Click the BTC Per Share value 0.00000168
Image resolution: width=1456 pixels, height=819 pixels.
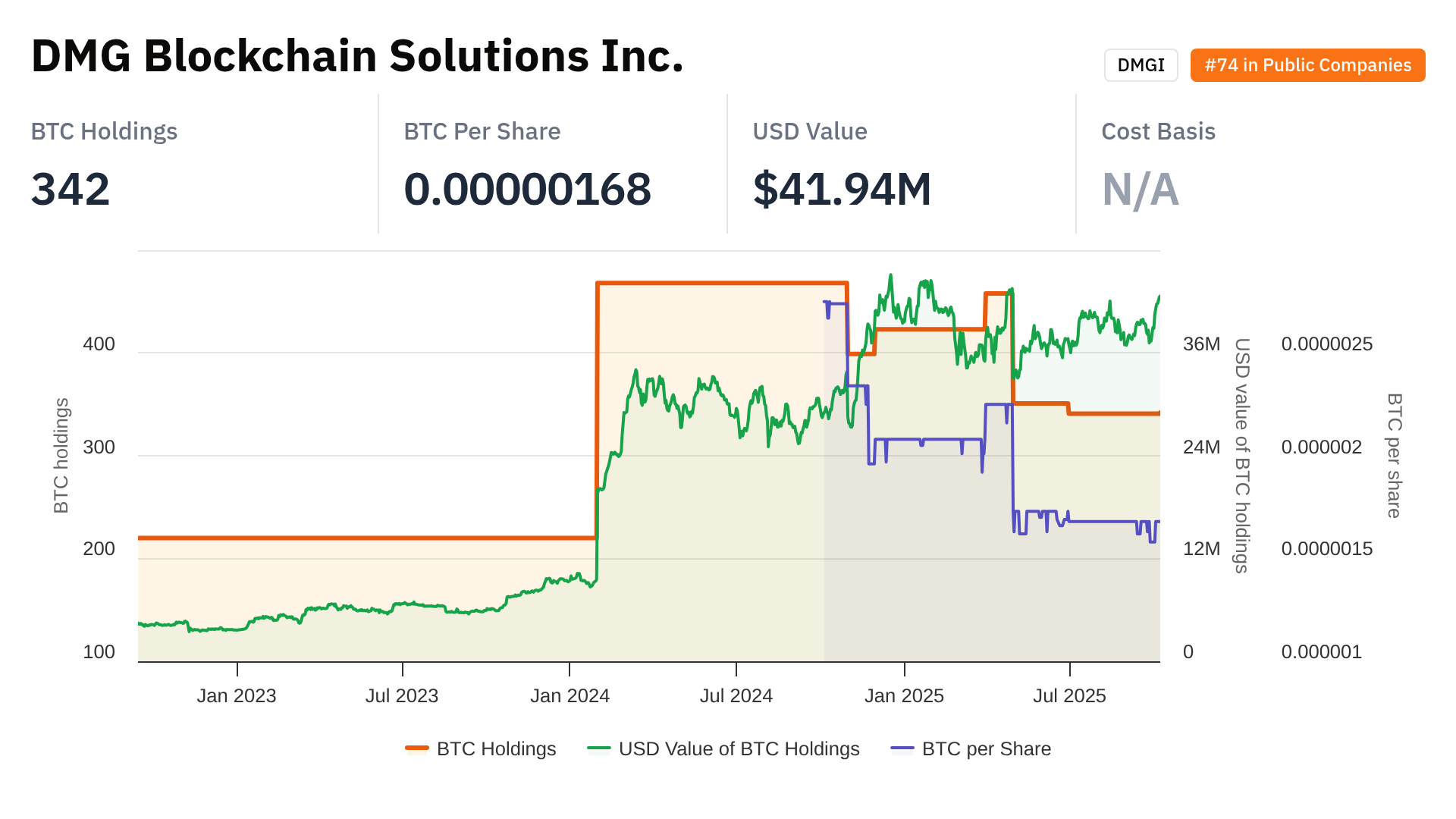pyautogui.click(x=527, y=189)
